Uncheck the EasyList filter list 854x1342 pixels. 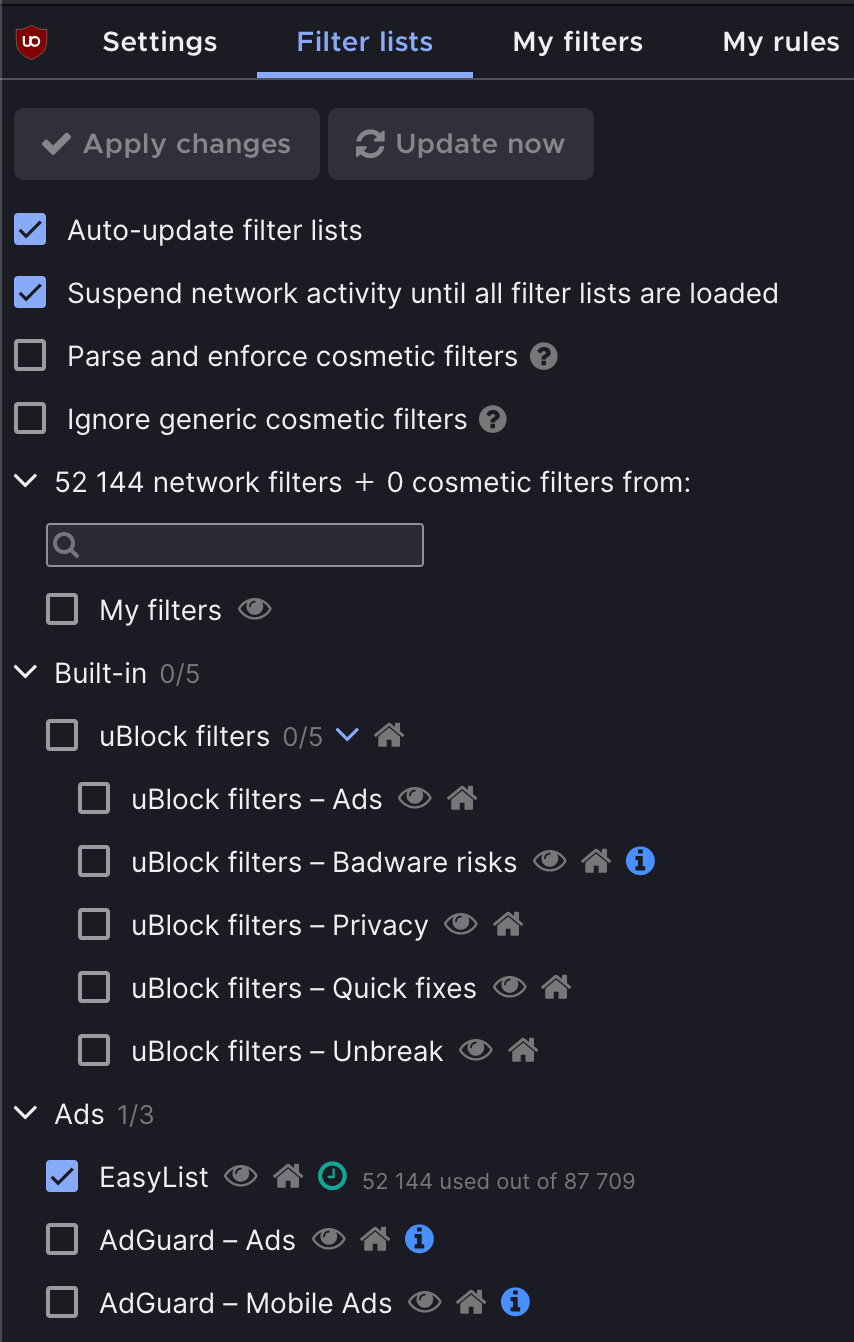62,1177
